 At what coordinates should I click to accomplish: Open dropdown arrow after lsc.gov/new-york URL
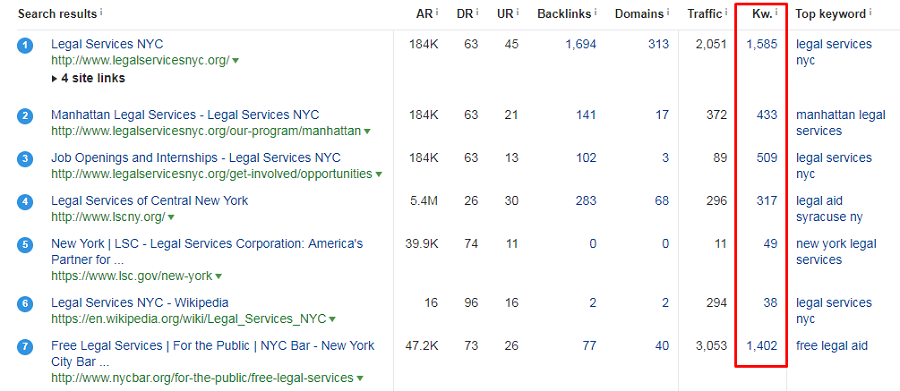point(218,277)
